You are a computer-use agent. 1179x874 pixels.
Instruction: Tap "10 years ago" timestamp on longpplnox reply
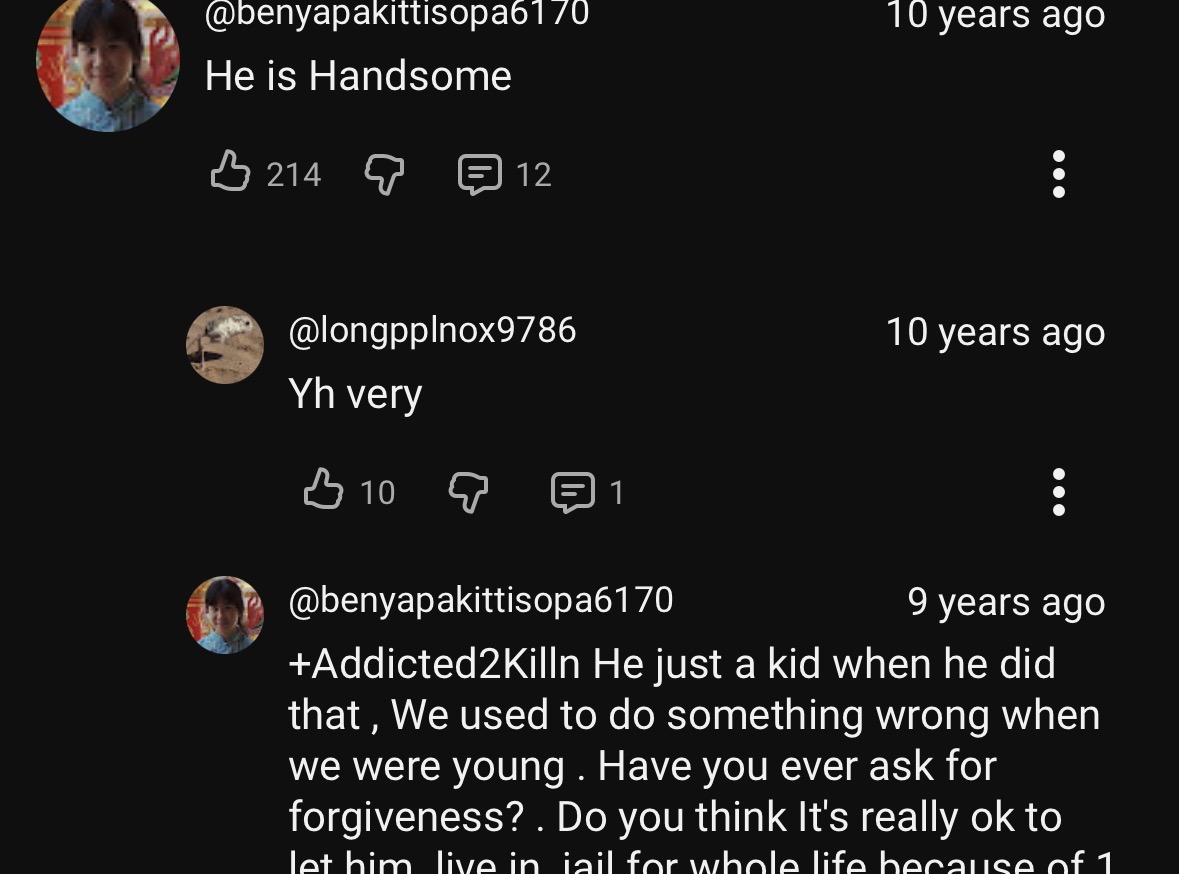(995, 332)
